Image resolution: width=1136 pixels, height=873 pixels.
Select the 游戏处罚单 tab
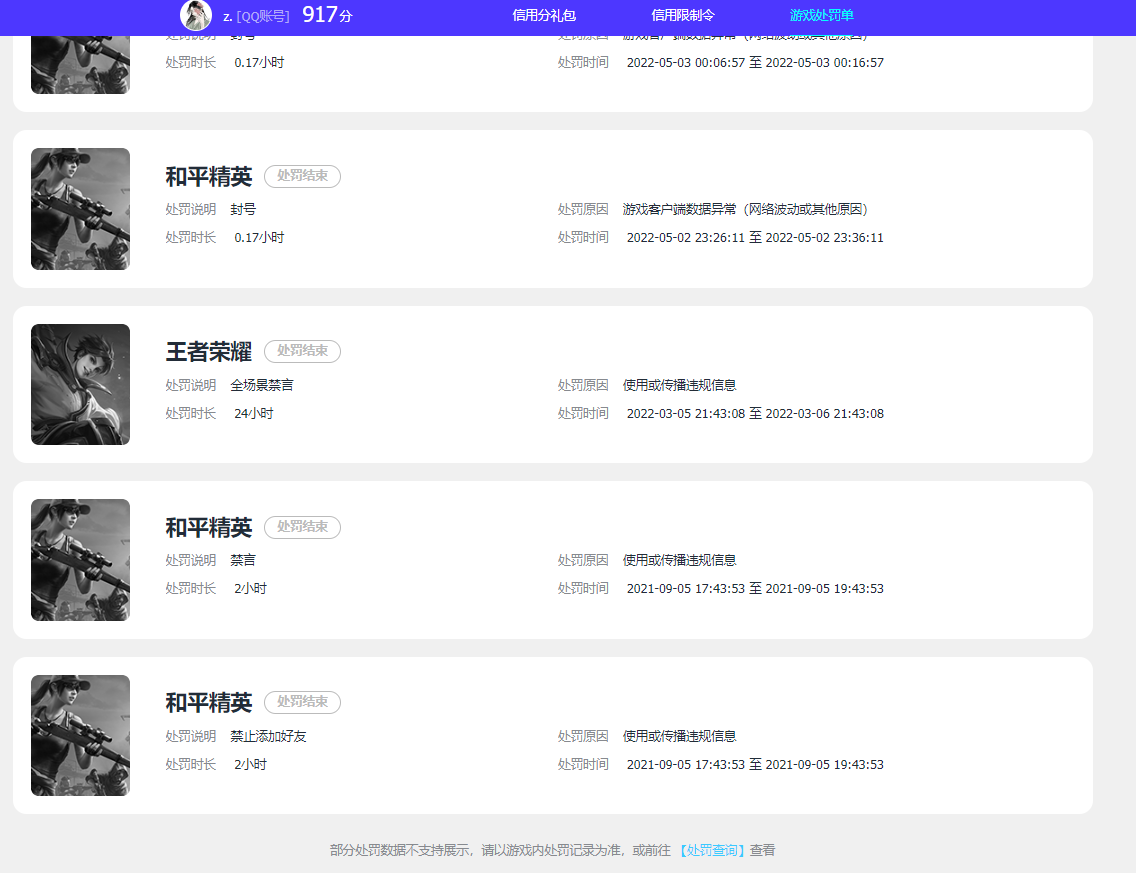821,16
